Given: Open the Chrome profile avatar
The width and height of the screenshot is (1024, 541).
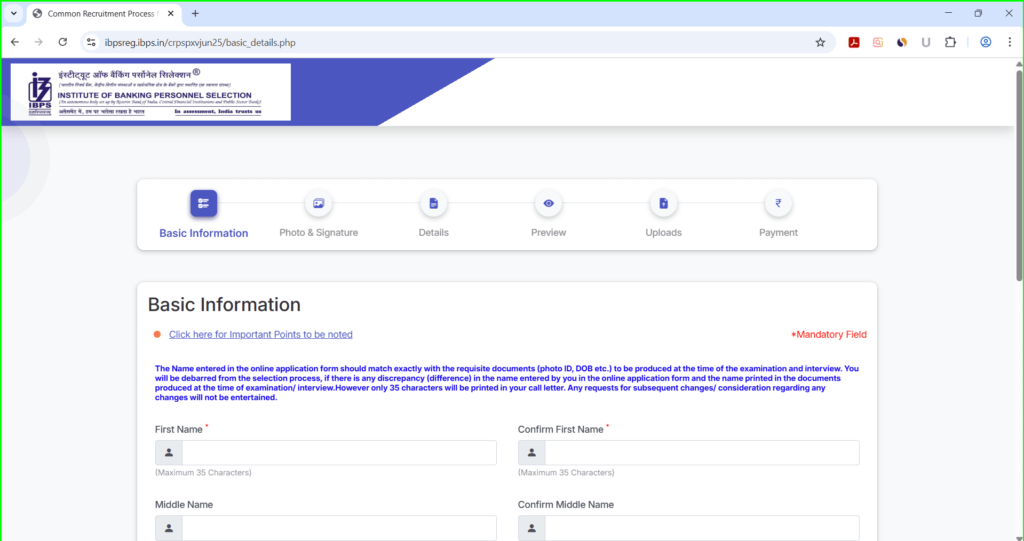Looking at the screenshot, I should coord(985,42).
